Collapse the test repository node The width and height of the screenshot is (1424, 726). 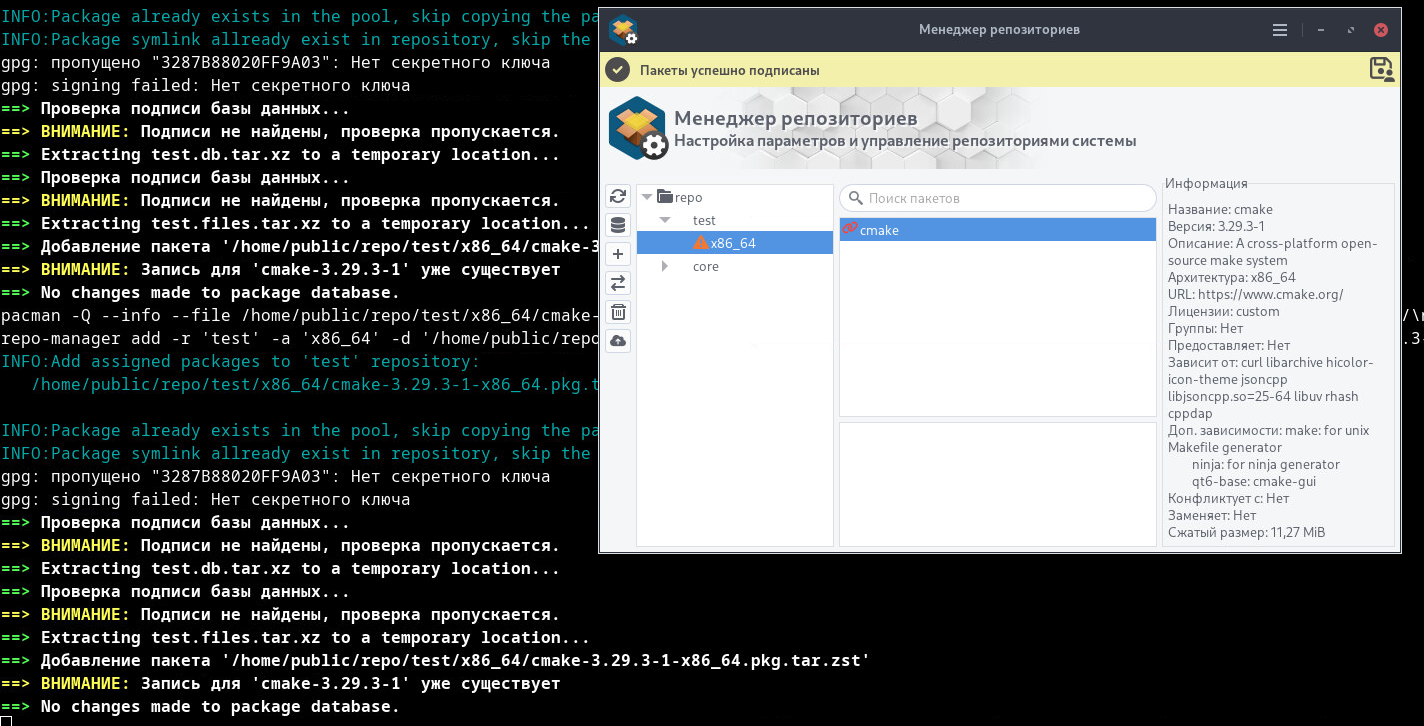coord(665,220)
